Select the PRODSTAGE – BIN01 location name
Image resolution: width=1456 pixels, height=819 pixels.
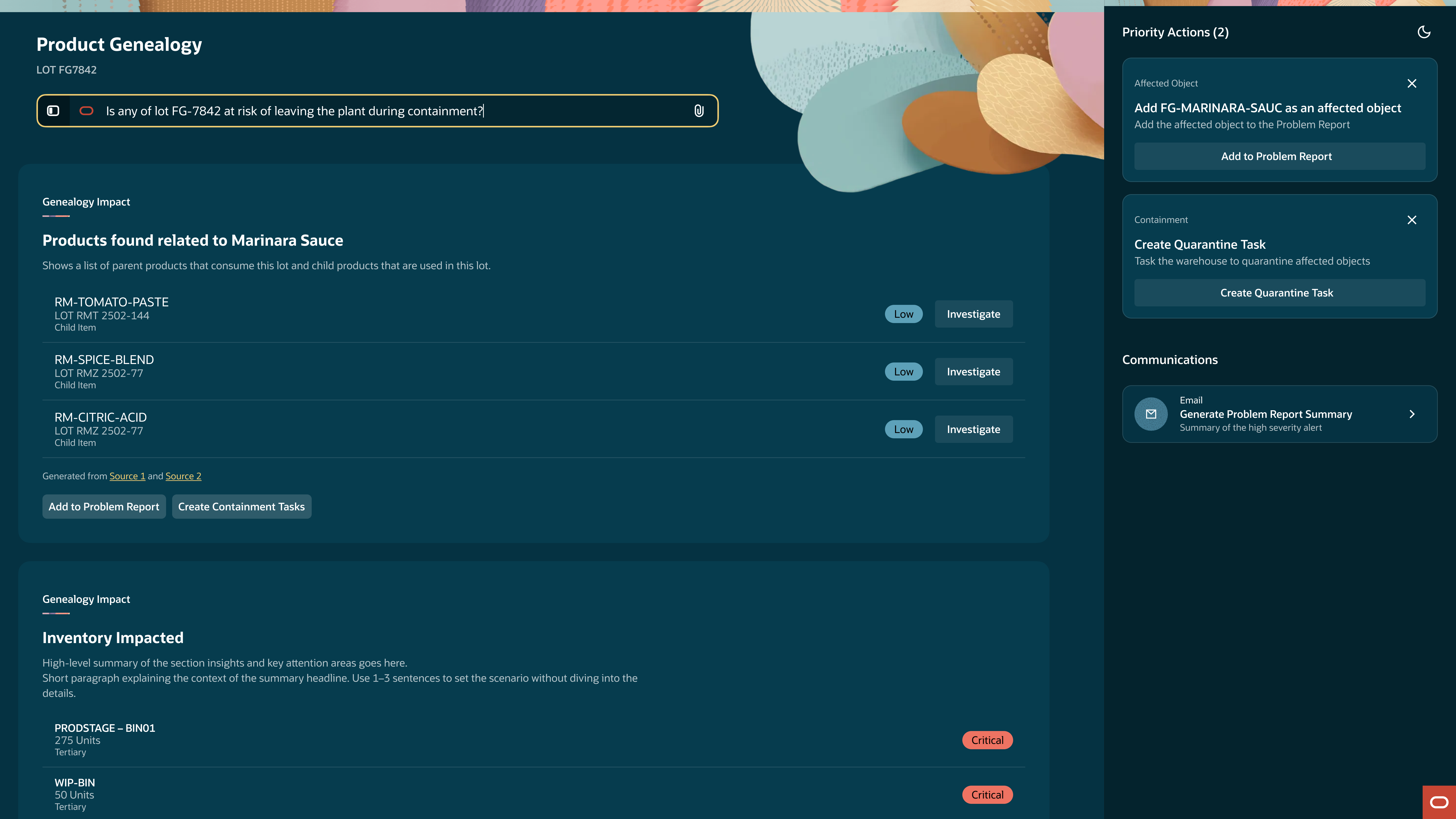pyautogui.click(x=105, y=729)
